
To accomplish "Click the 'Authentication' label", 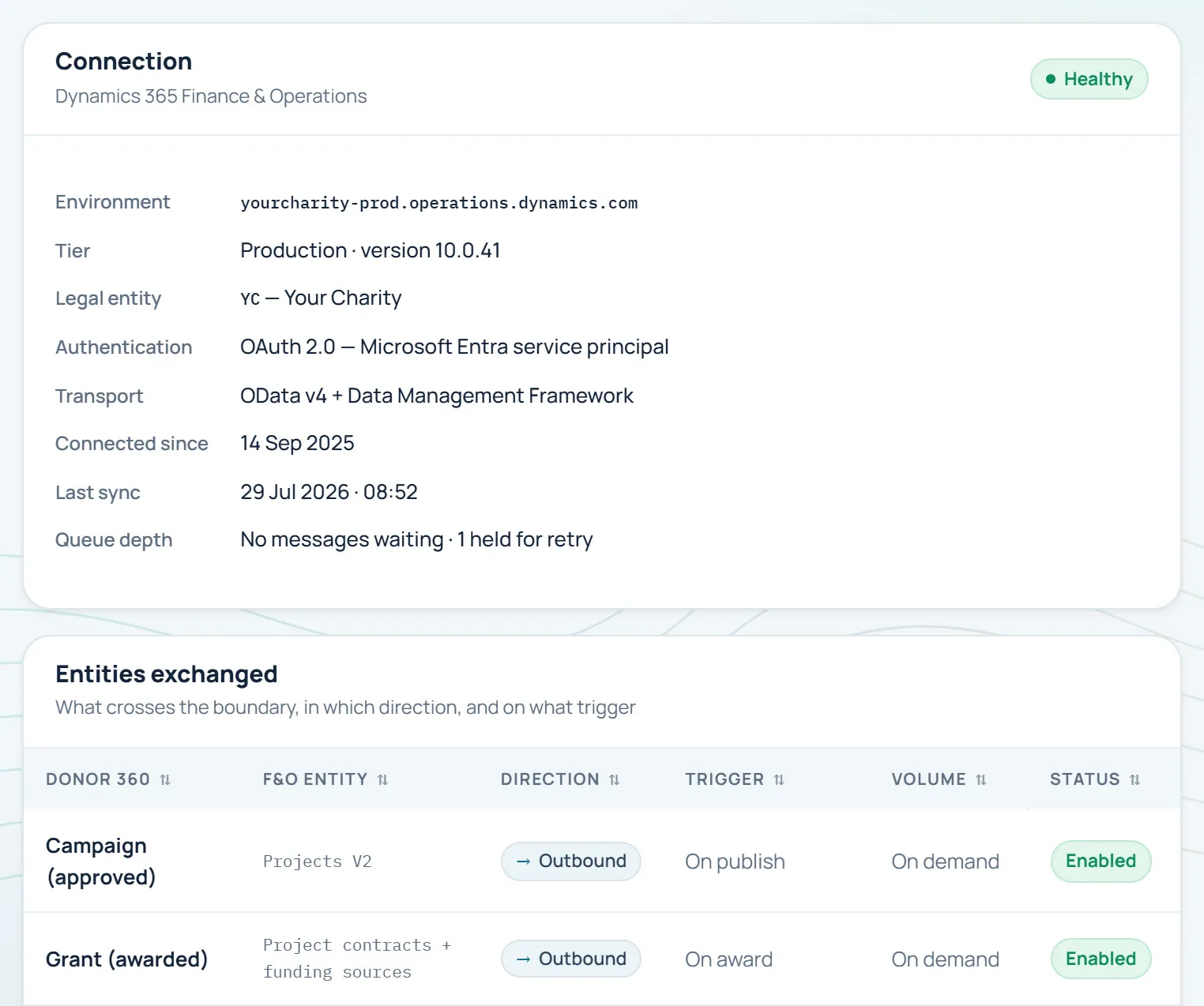I will click(123, 347).
